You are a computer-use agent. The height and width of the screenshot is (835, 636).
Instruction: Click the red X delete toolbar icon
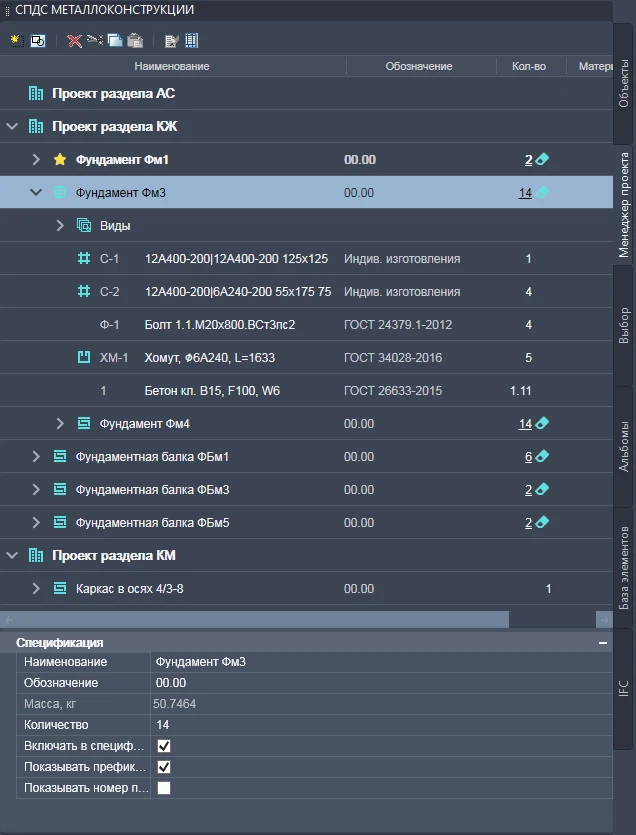75,41
